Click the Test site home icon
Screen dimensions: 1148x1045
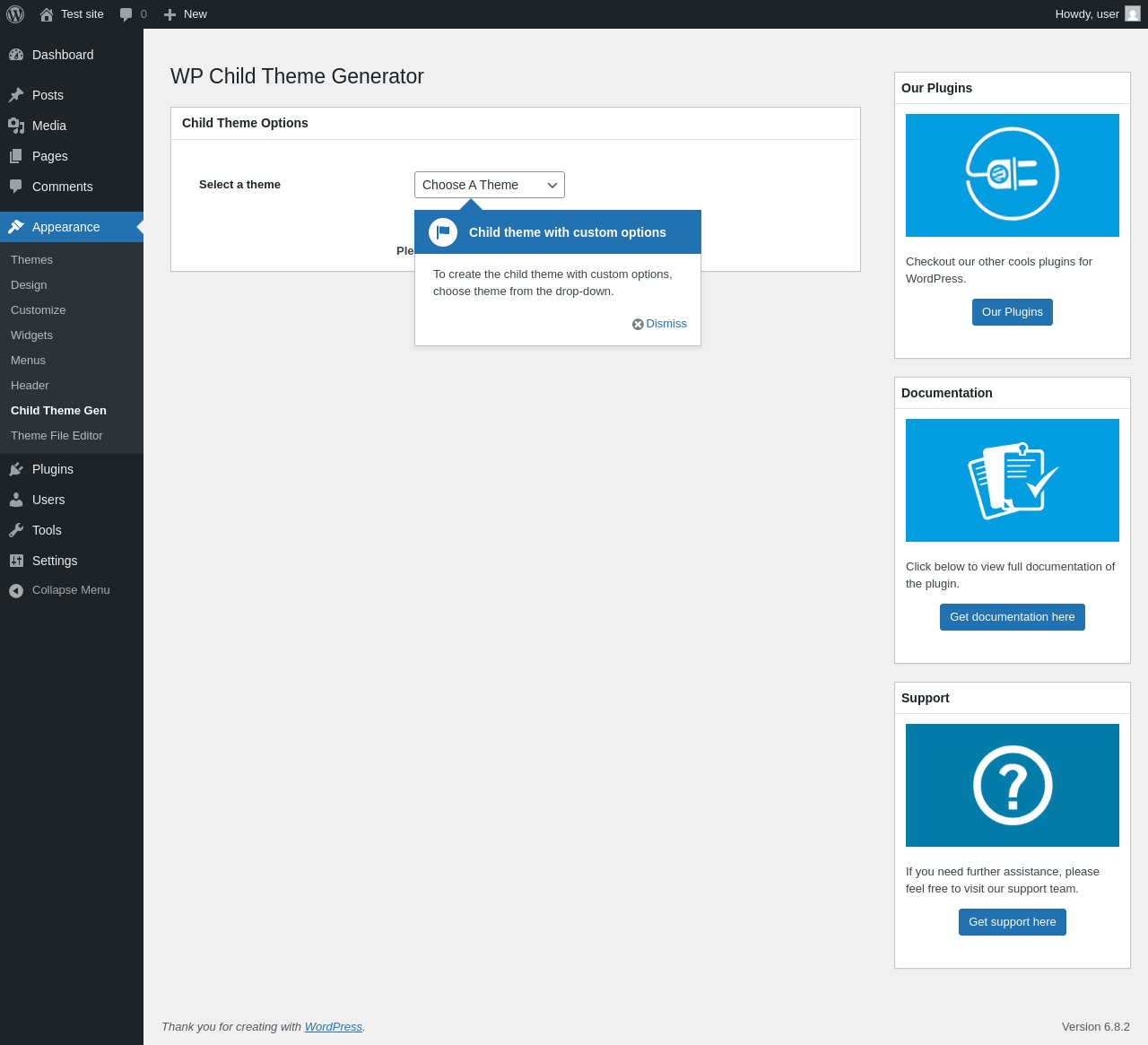[47, 14]
